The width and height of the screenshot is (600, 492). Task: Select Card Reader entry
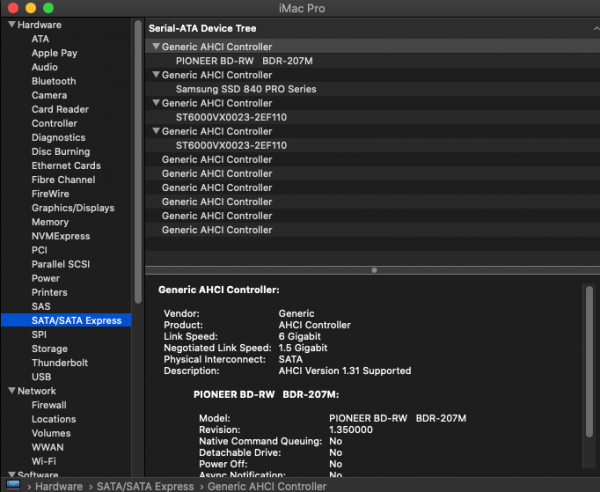tap(60, 109)
